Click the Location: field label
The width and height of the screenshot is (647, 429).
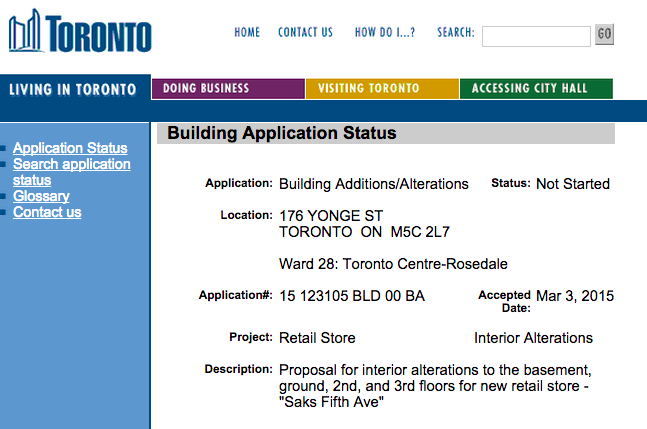(x=246, y=215)
